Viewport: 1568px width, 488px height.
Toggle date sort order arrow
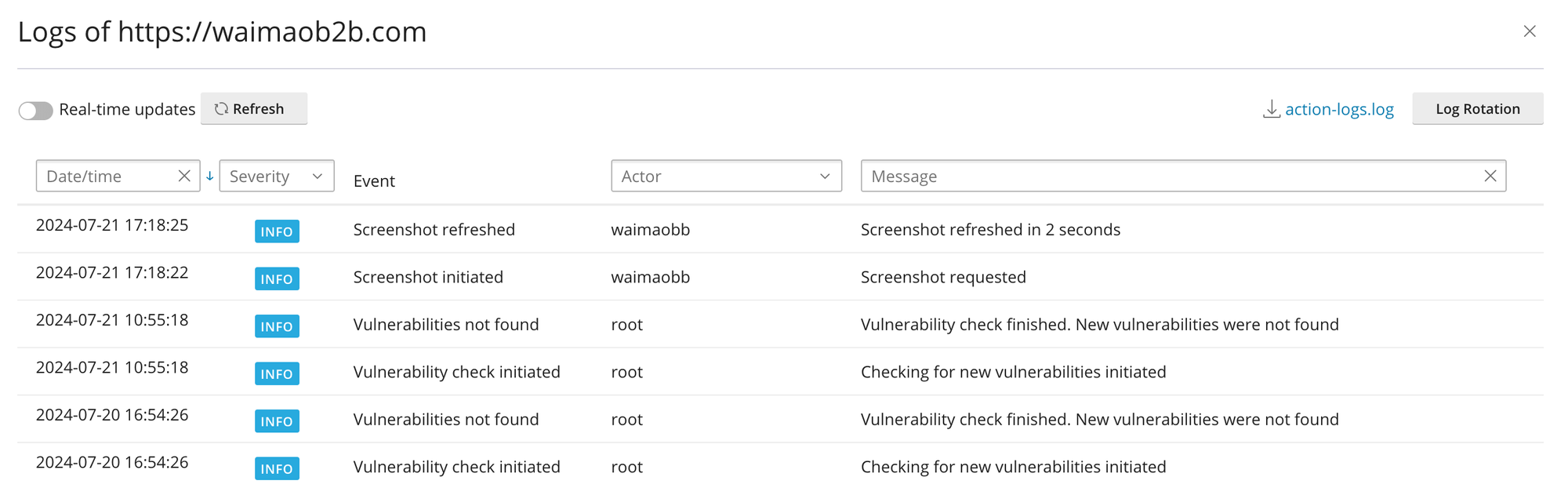coord(210,177)
